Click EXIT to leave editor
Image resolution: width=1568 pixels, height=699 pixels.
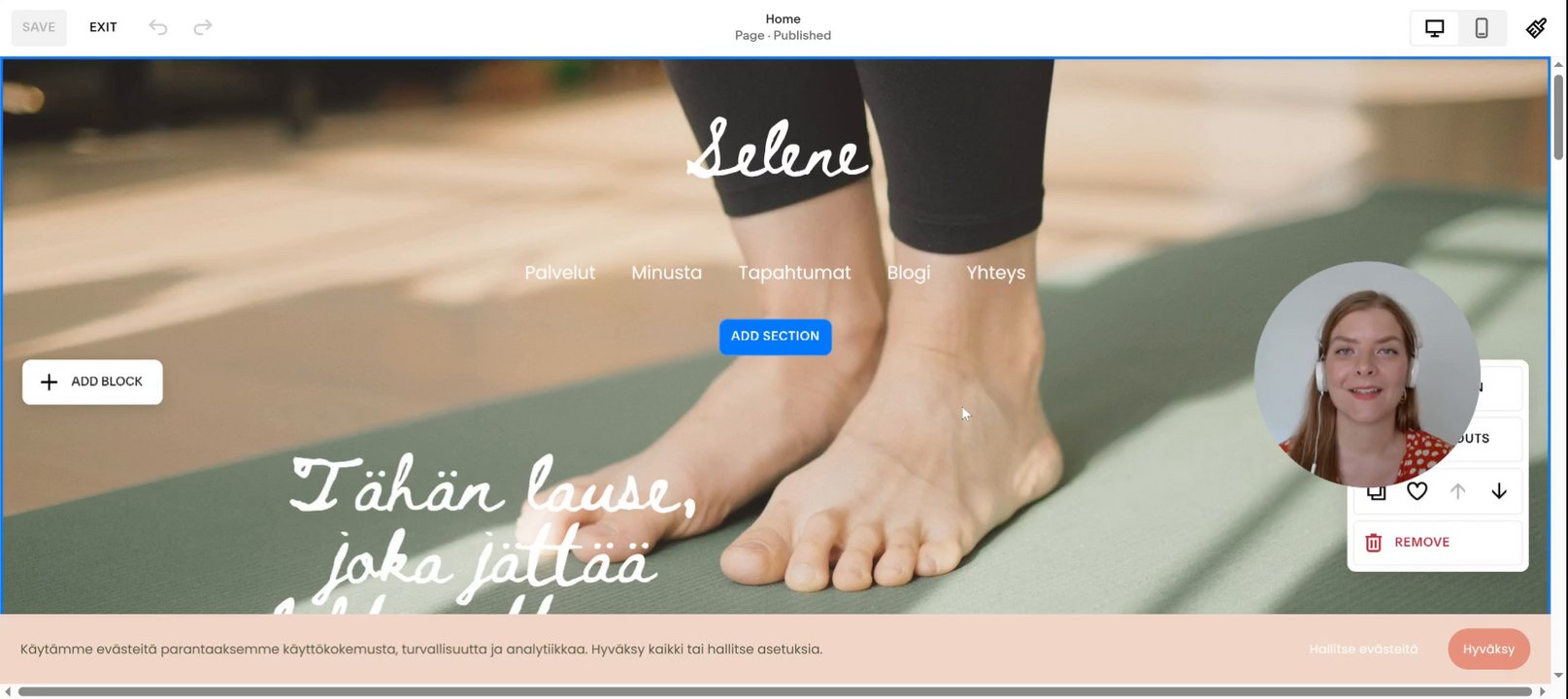coord(103,27)
